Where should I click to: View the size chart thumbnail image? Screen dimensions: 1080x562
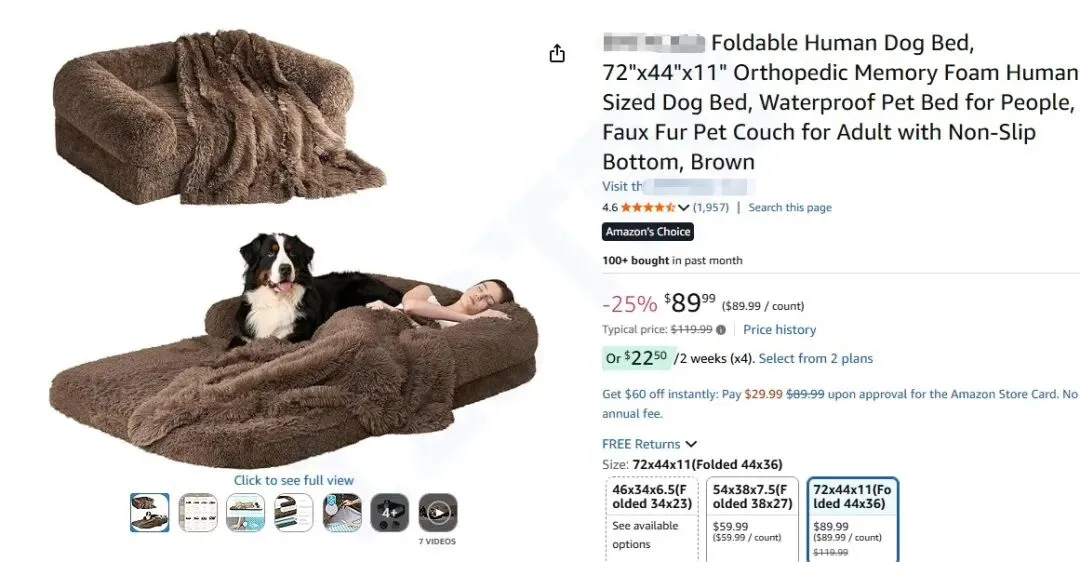(198, 512)
